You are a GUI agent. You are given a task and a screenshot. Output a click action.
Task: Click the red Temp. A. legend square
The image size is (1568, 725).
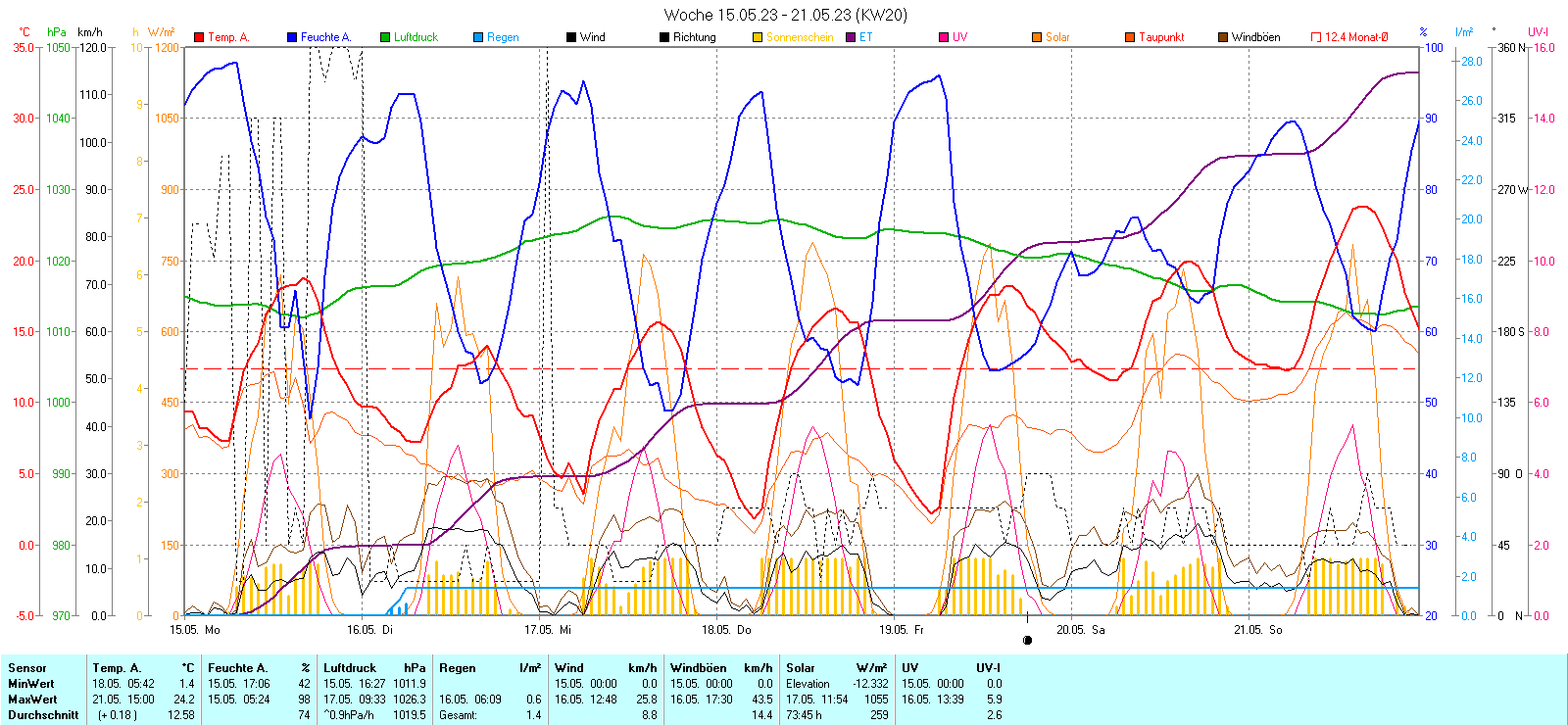pyautogui.click(x=199, y=37)
